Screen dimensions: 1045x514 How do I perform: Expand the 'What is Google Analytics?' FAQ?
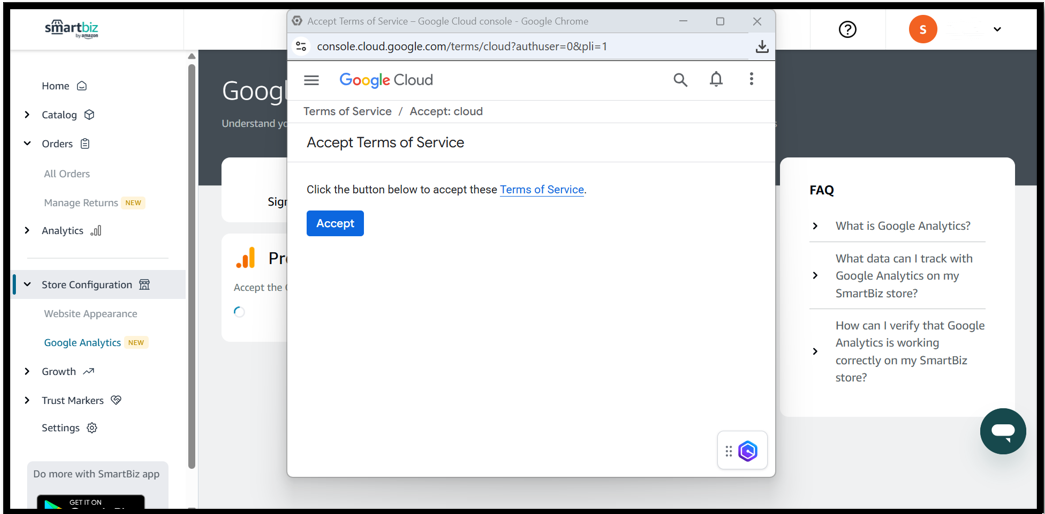point(815,226)
